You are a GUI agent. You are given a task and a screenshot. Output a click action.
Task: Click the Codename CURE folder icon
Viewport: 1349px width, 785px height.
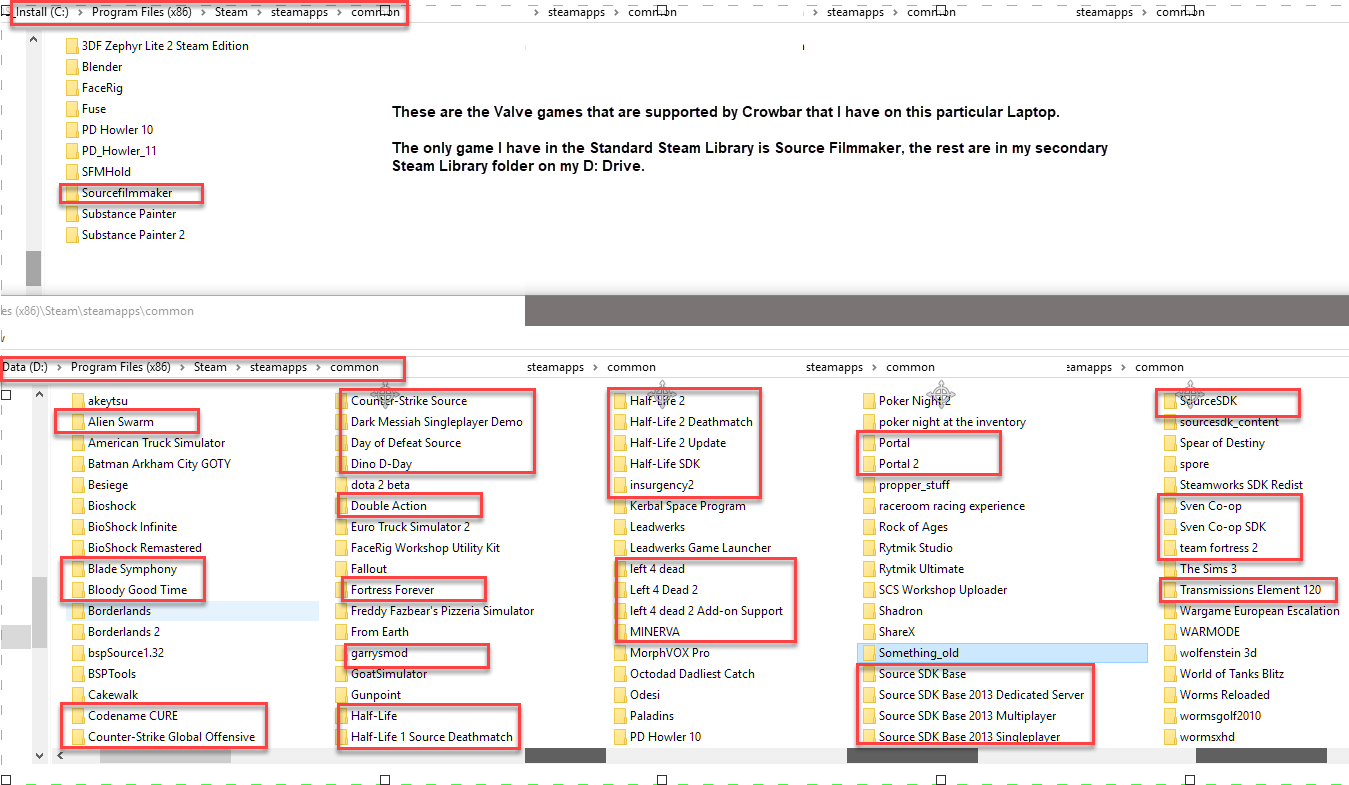click(x=78, y=716)
